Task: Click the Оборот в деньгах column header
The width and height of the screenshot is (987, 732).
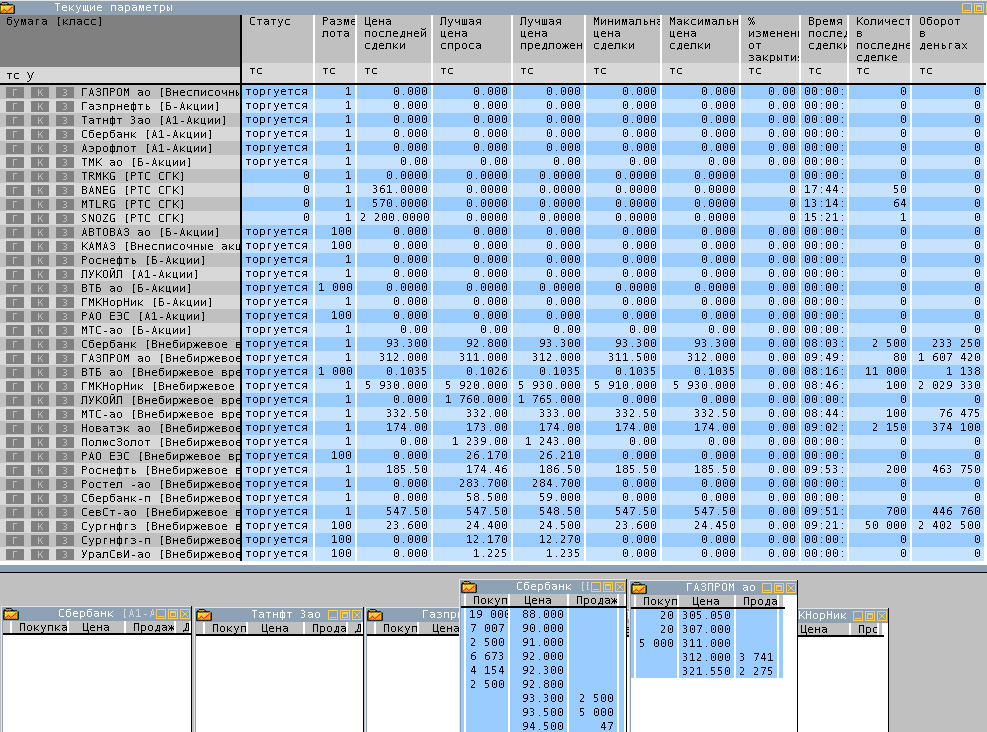Action: coord(949,39)
